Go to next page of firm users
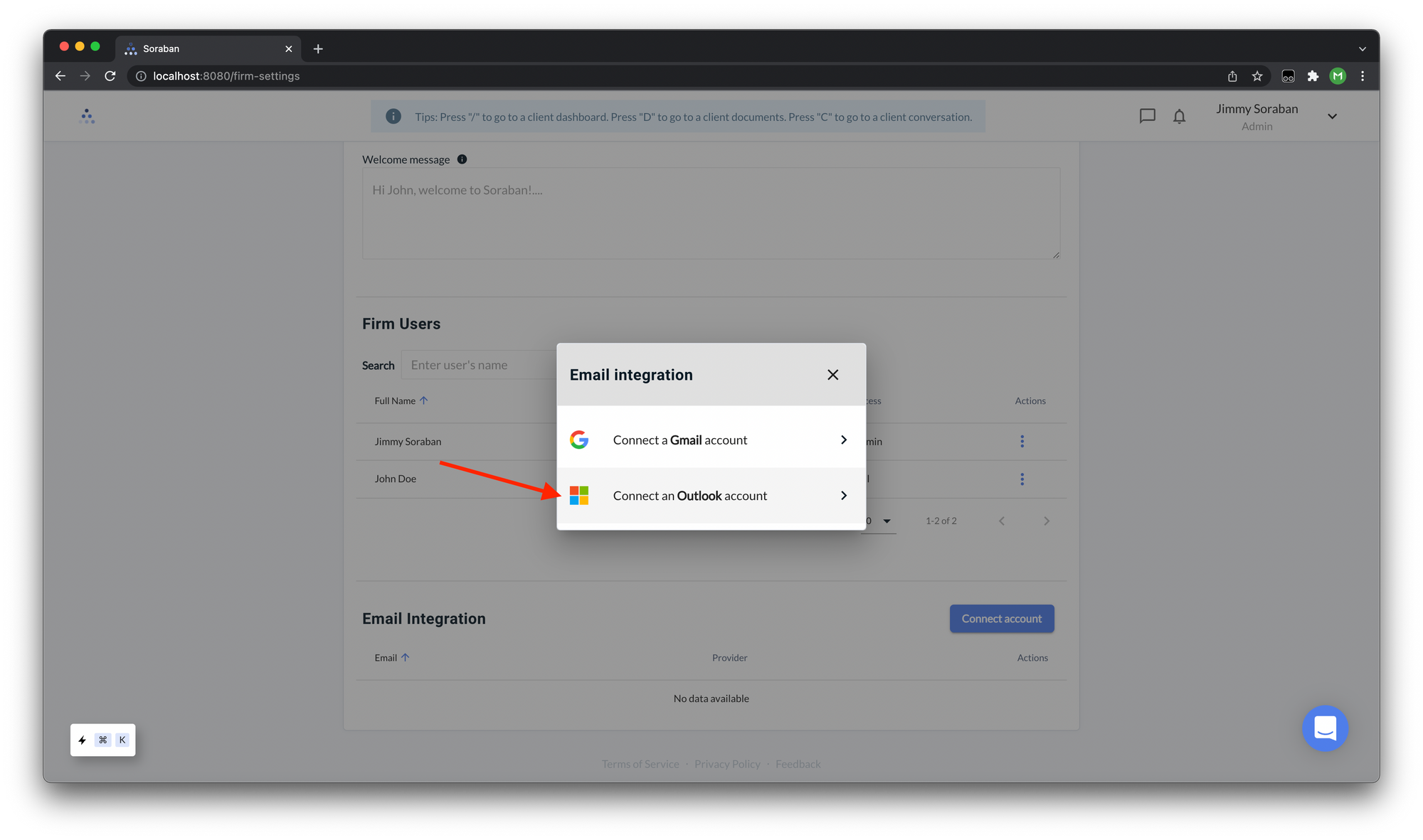Screen dimensions: 1423x840 pos(1046,521)
